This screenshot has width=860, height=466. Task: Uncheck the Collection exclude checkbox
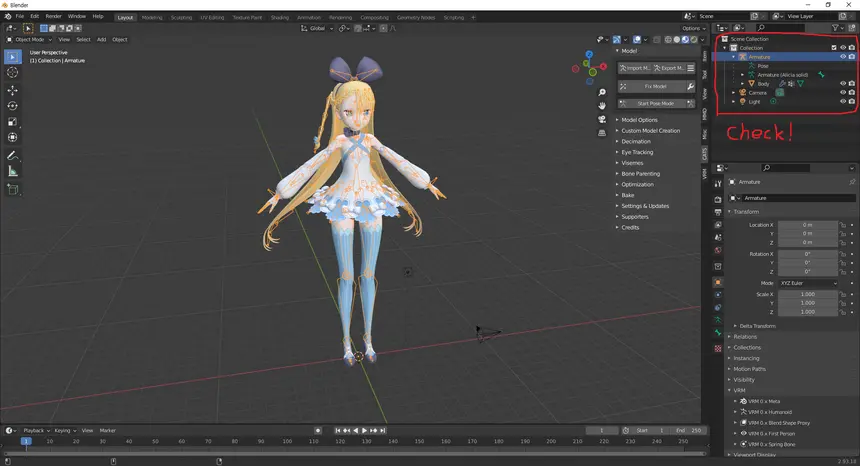(834, 48)
